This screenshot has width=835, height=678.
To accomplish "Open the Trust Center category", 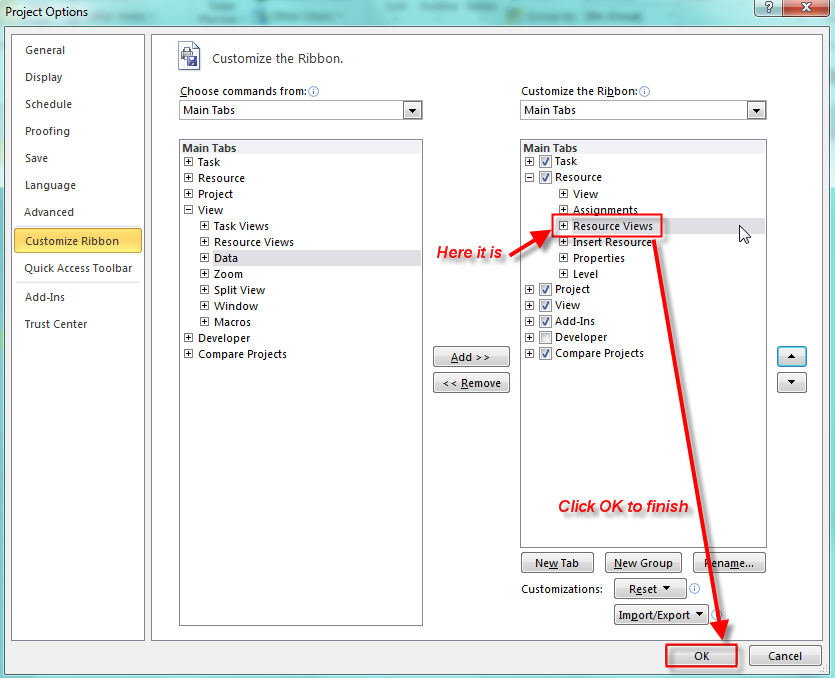I will [56, 324].
